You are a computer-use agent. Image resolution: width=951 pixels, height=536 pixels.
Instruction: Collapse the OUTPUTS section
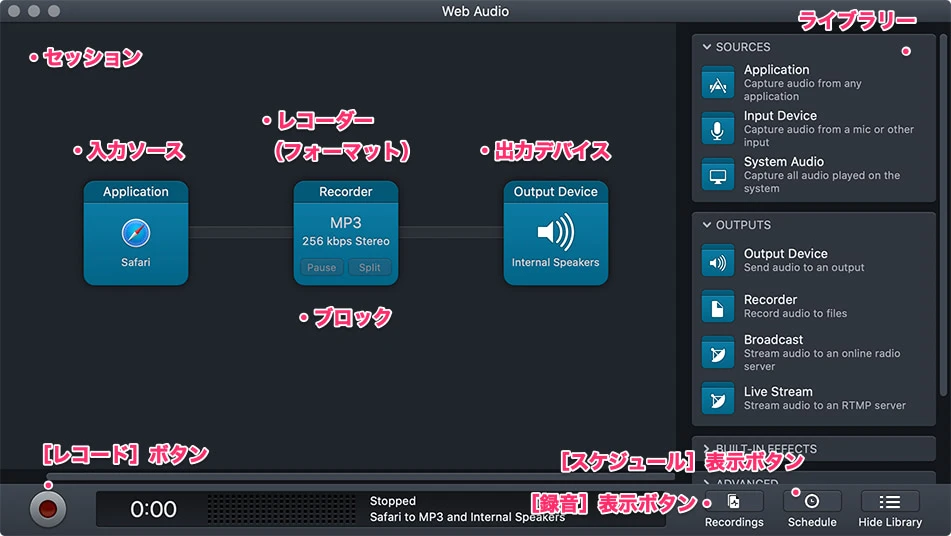click(707, 225)
